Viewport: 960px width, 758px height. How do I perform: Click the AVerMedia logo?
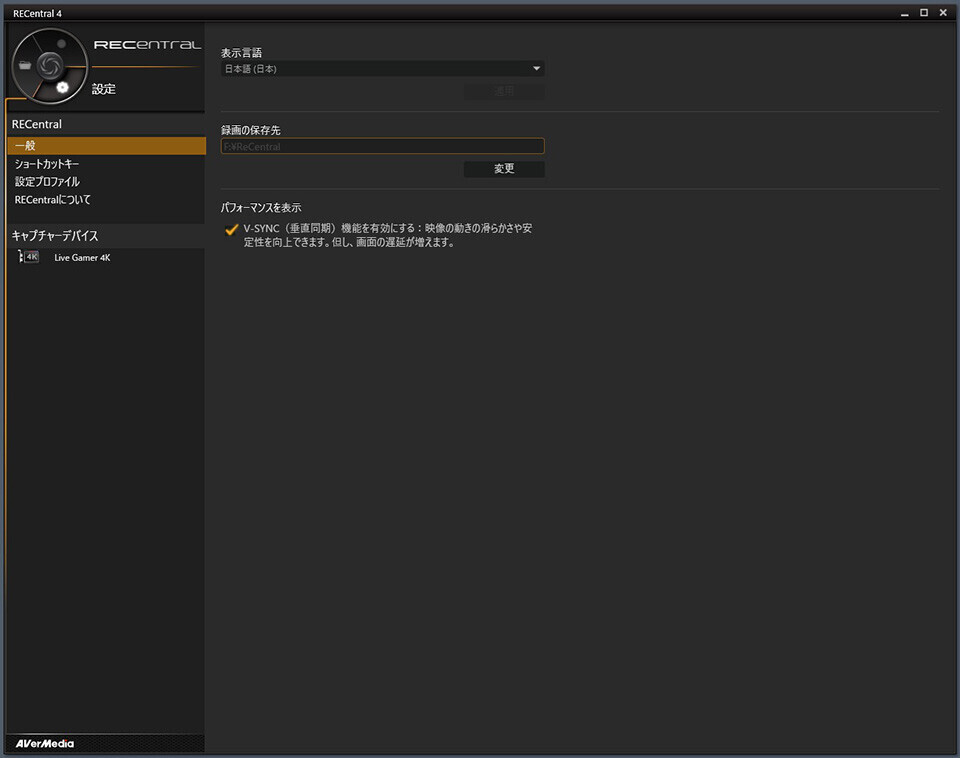[x=45, y=743]
